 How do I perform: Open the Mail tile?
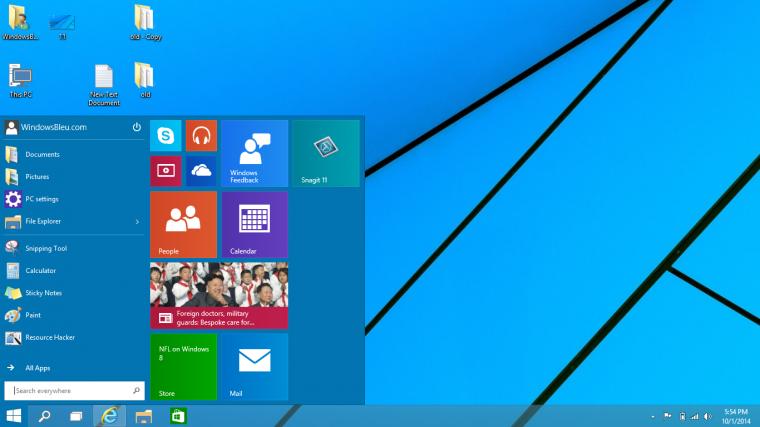pyautogui.click(x=254, y=367)
